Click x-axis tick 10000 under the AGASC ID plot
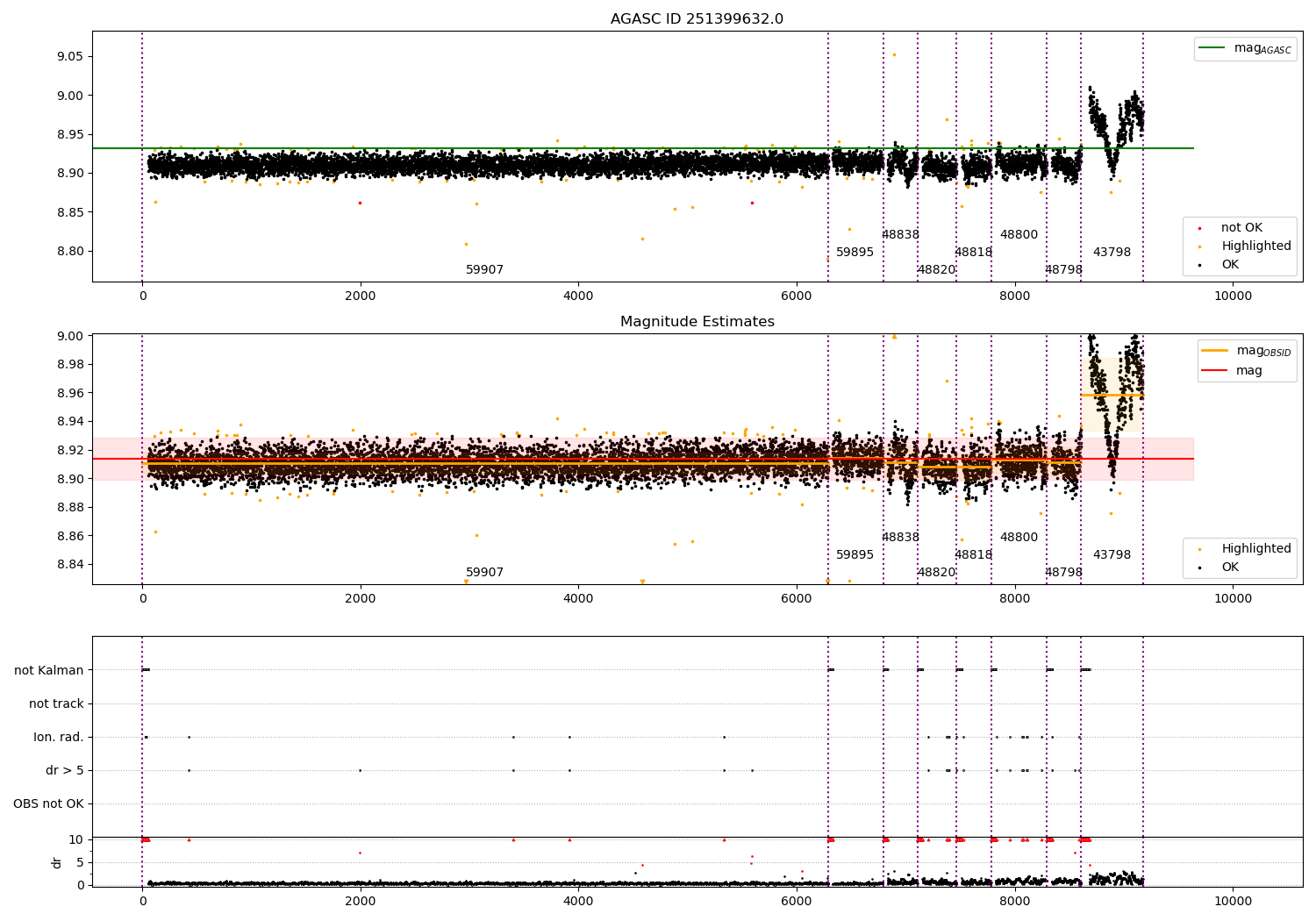This screenshot has height=921, width=1316. pyautogui.click(x=1233, y=296)
